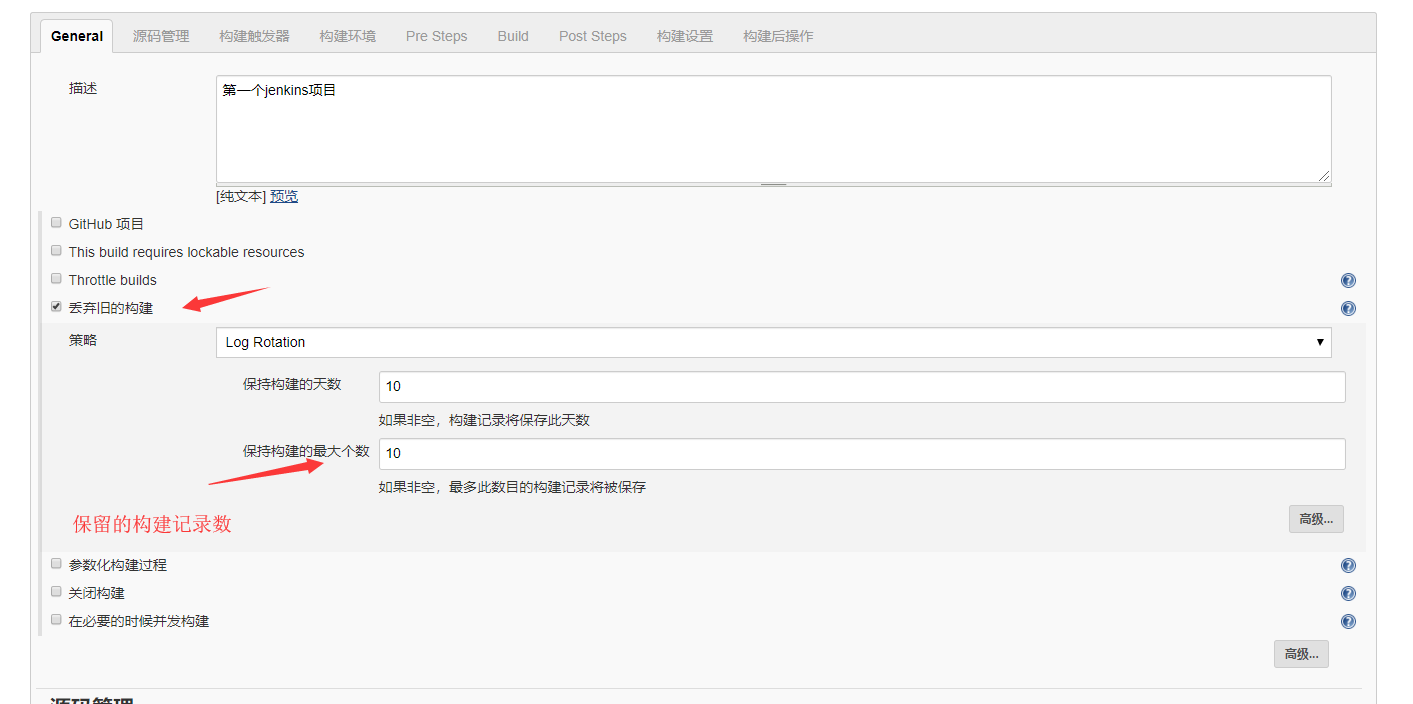
Task: Open the 构建触发器 tab
Action: [254, 36]
